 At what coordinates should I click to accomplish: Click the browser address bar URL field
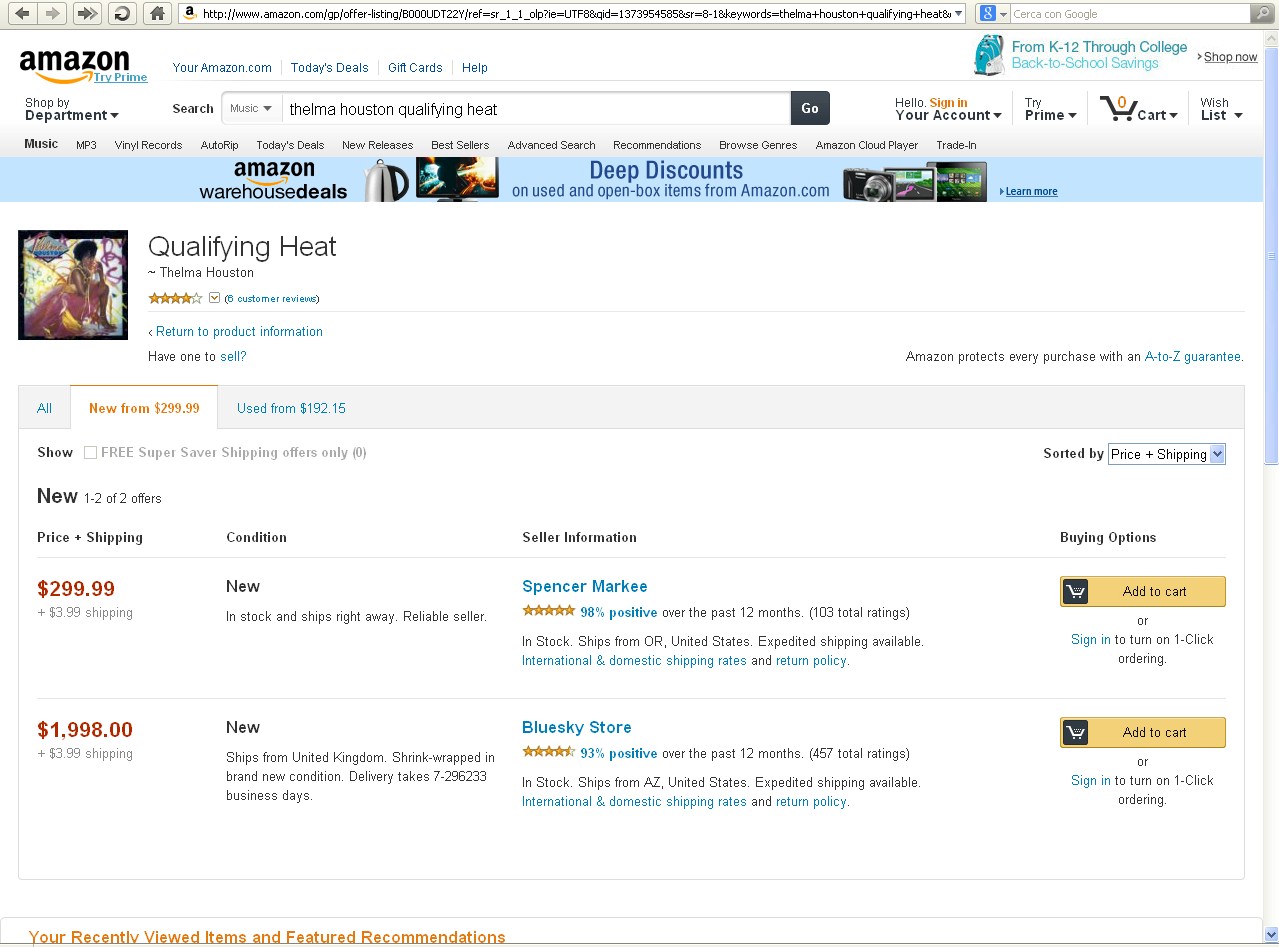click(x=575, y=13)
